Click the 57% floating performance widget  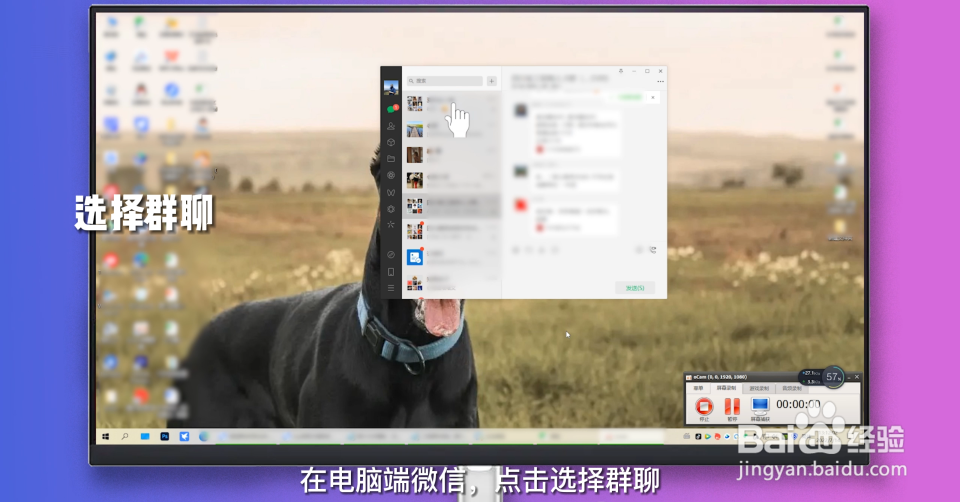coord(833,376)
